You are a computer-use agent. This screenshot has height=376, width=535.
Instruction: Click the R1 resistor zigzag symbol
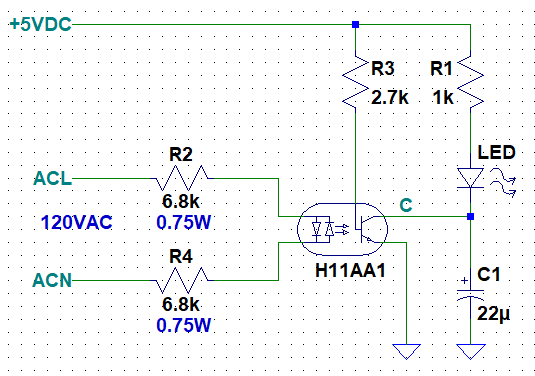471,82
